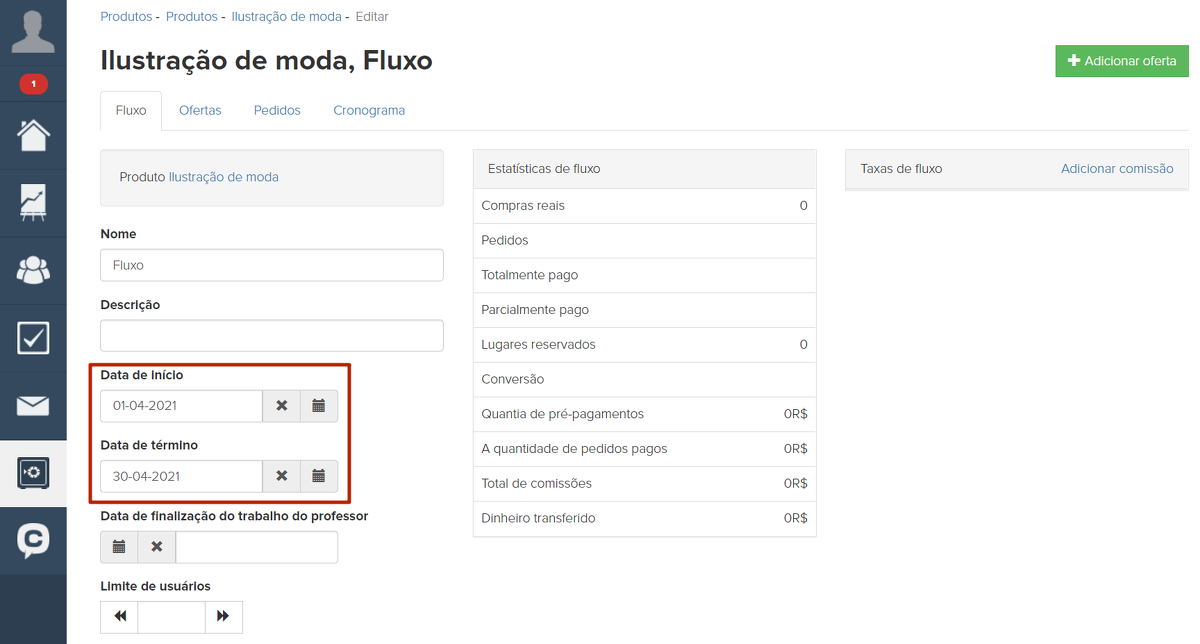This screenshot has height=644, width=1200.
Task: Click the Adicionar comissão link
Action: click(1116, 169)
